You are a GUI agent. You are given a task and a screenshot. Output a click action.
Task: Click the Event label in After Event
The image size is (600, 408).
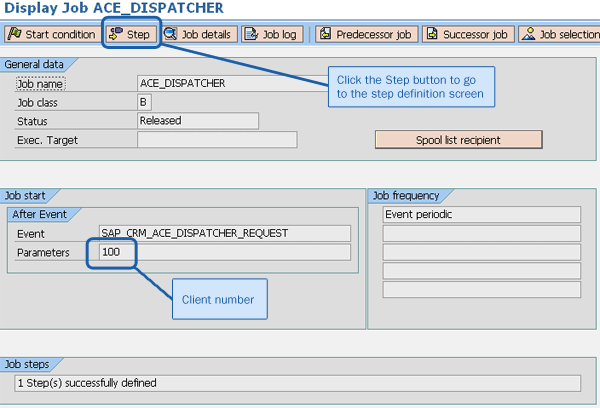(x=31, y=234)
